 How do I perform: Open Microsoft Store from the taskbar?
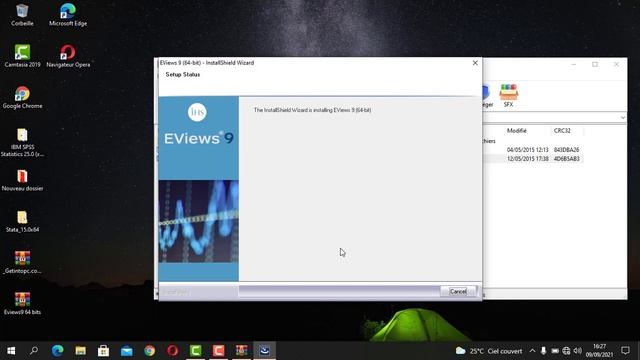[x=103, y=351]
